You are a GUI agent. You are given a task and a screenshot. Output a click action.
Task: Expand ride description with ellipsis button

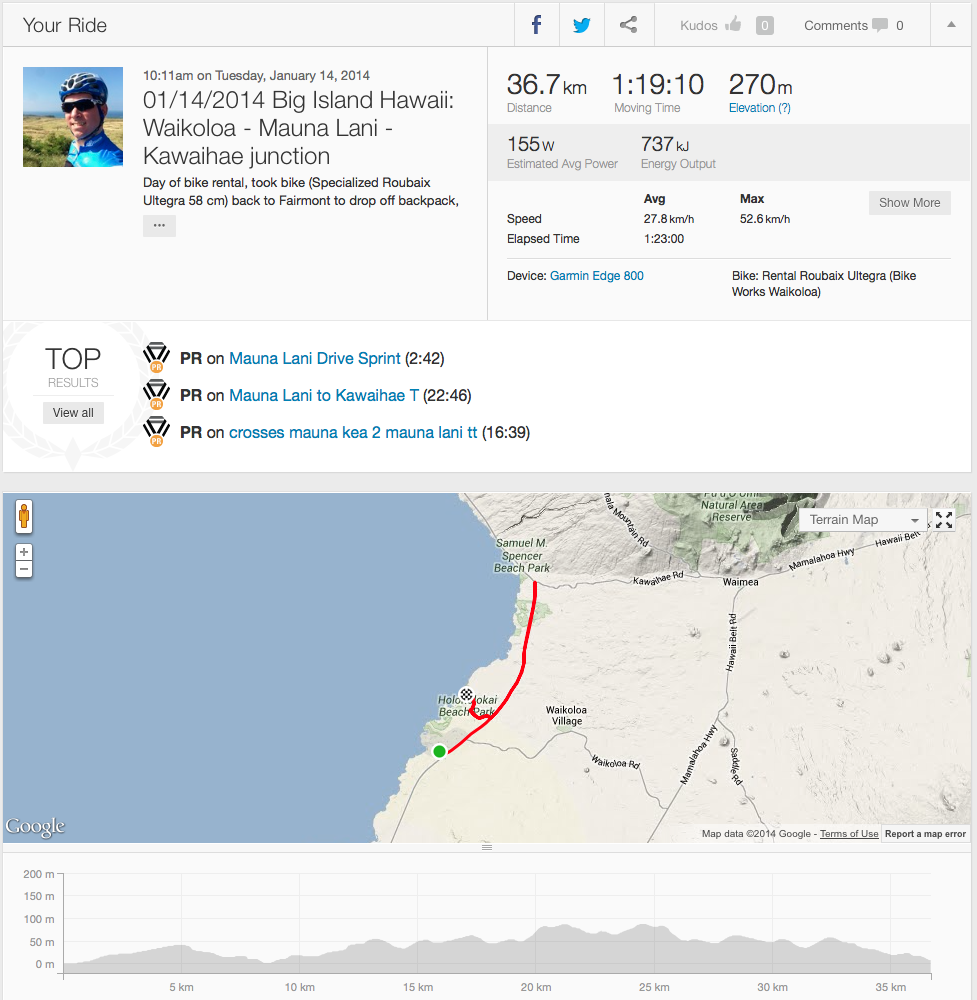click(159, 226)
